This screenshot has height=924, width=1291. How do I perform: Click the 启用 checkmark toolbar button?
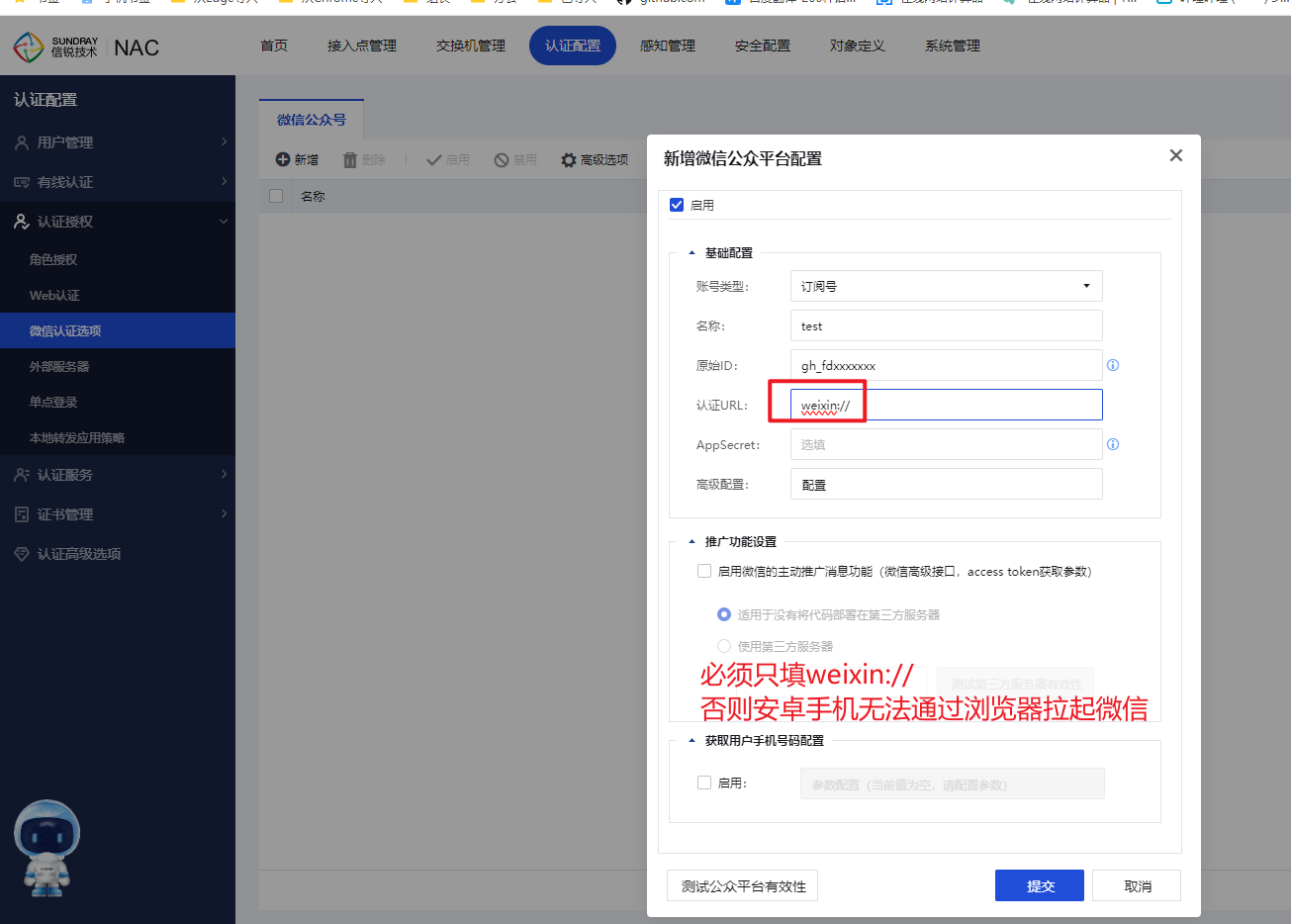pos(448,159)
